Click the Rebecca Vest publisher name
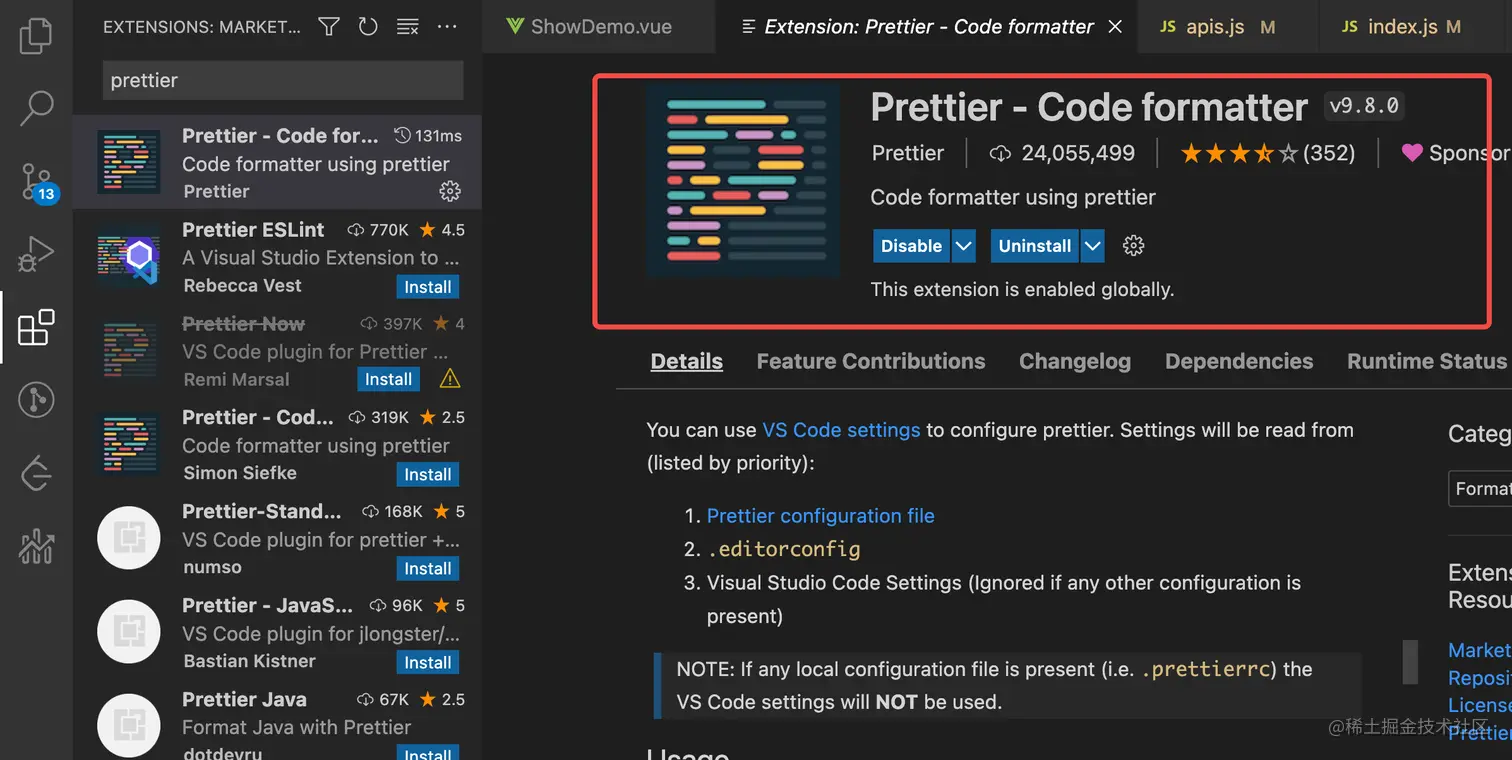The height and width of the screenshot is (760, 1512). click(x=242, y=286)
